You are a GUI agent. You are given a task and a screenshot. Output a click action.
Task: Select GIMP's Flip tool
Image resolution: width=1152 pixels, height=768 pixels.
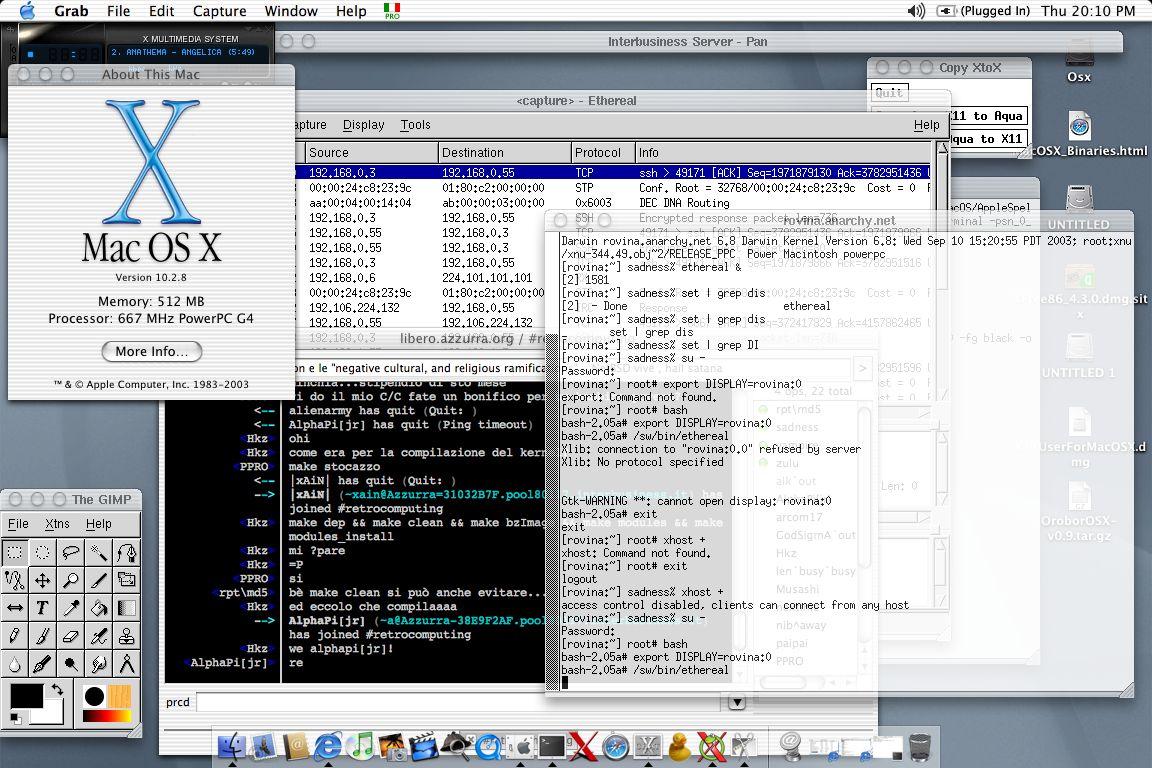(x=15, y=609)
